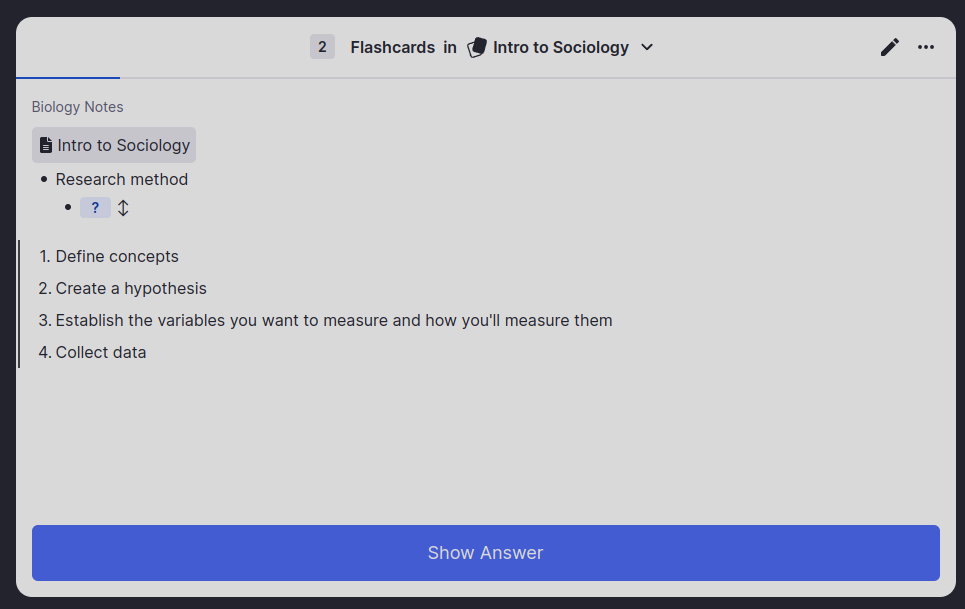Select the Research method bullet item
Image resolution: width=965 pixels, height=609 pixels.
[x=122, y=179]
